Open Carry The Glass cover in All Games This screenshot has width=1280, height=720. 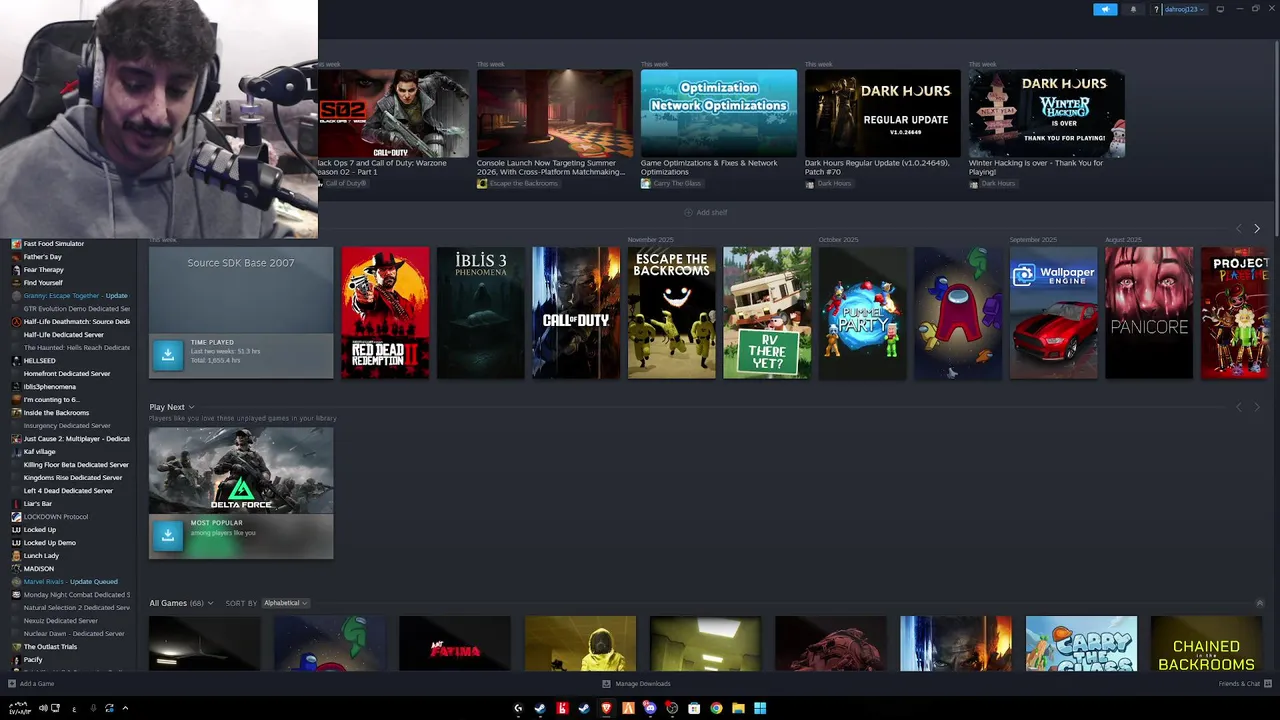coord(1081,643)
